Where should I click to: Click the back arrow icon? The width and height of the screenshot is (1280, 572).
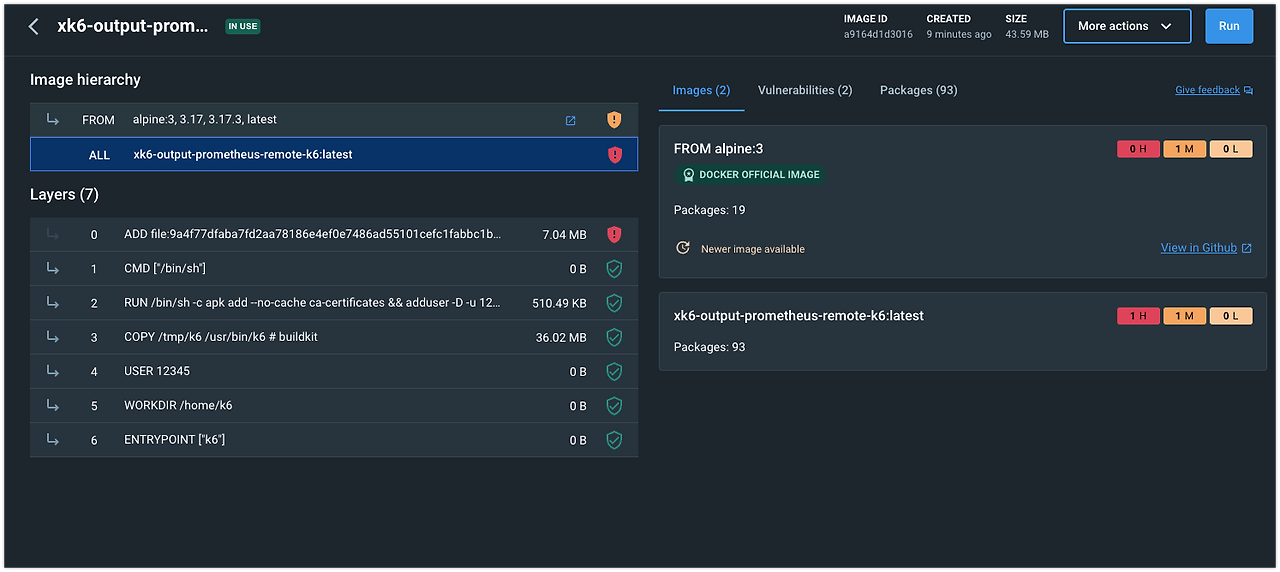(x=34, y=27)
